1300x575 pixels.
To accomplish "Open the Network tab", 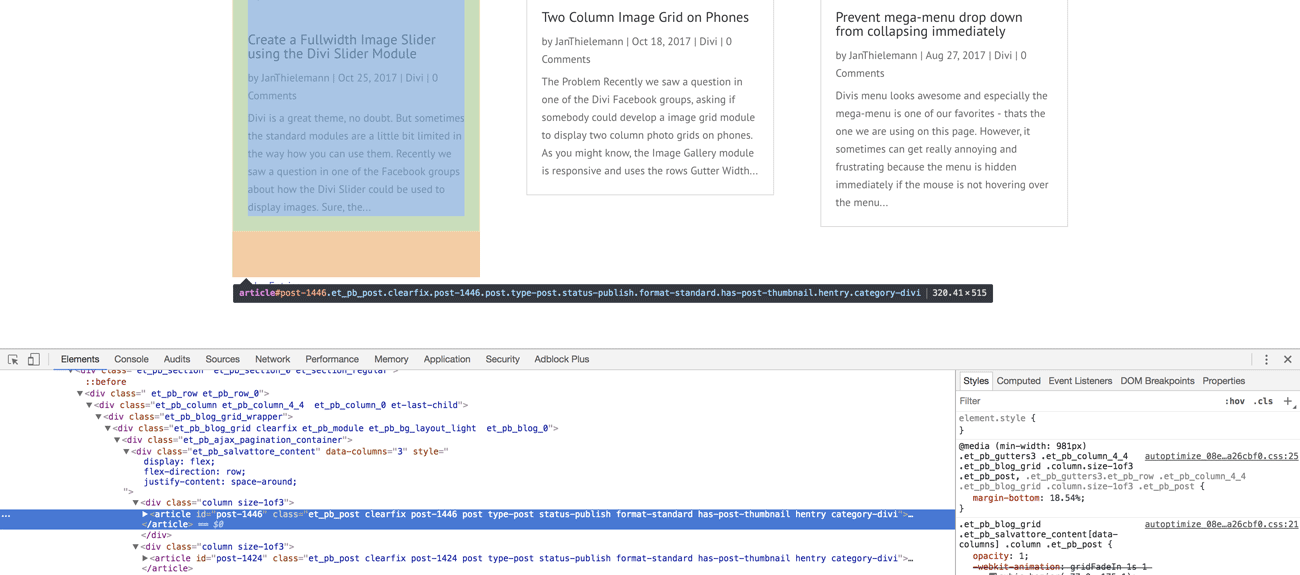I will tap(272, 360).
